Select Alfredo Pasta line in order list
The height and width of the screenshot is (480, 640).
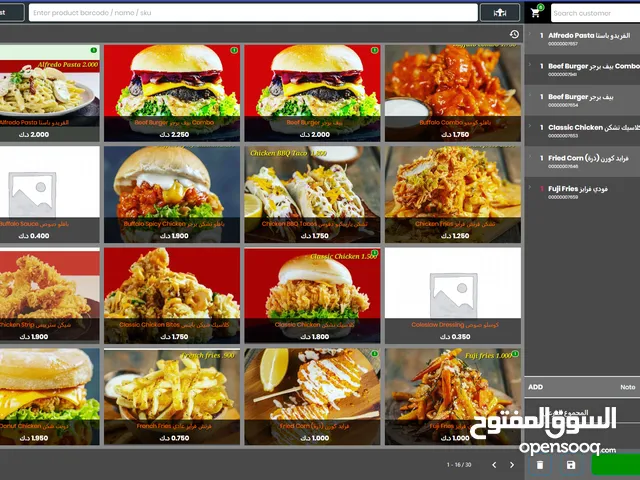(x=582, y=39)
